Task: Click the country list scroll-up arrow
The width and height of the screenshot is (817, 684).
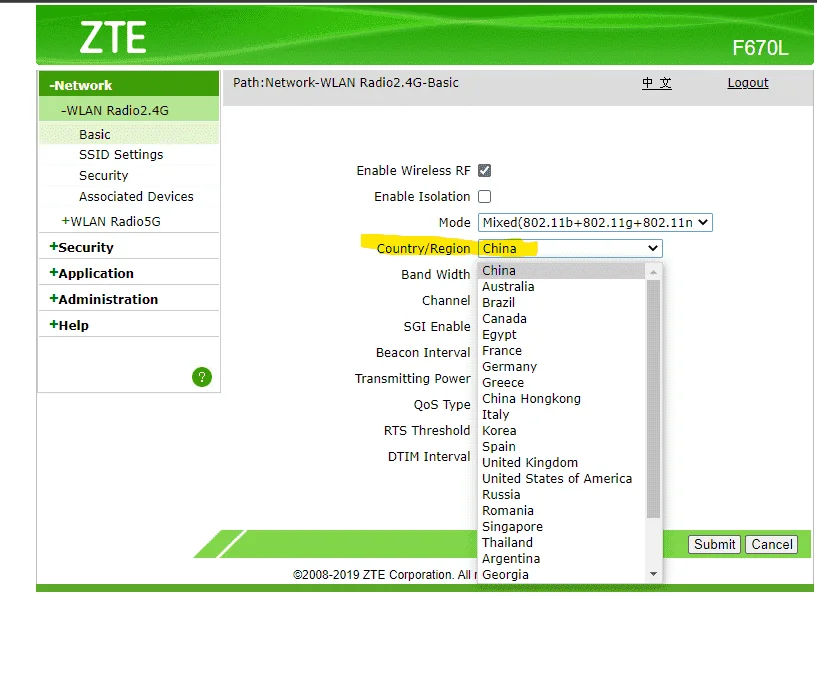Action: (653, 272)
